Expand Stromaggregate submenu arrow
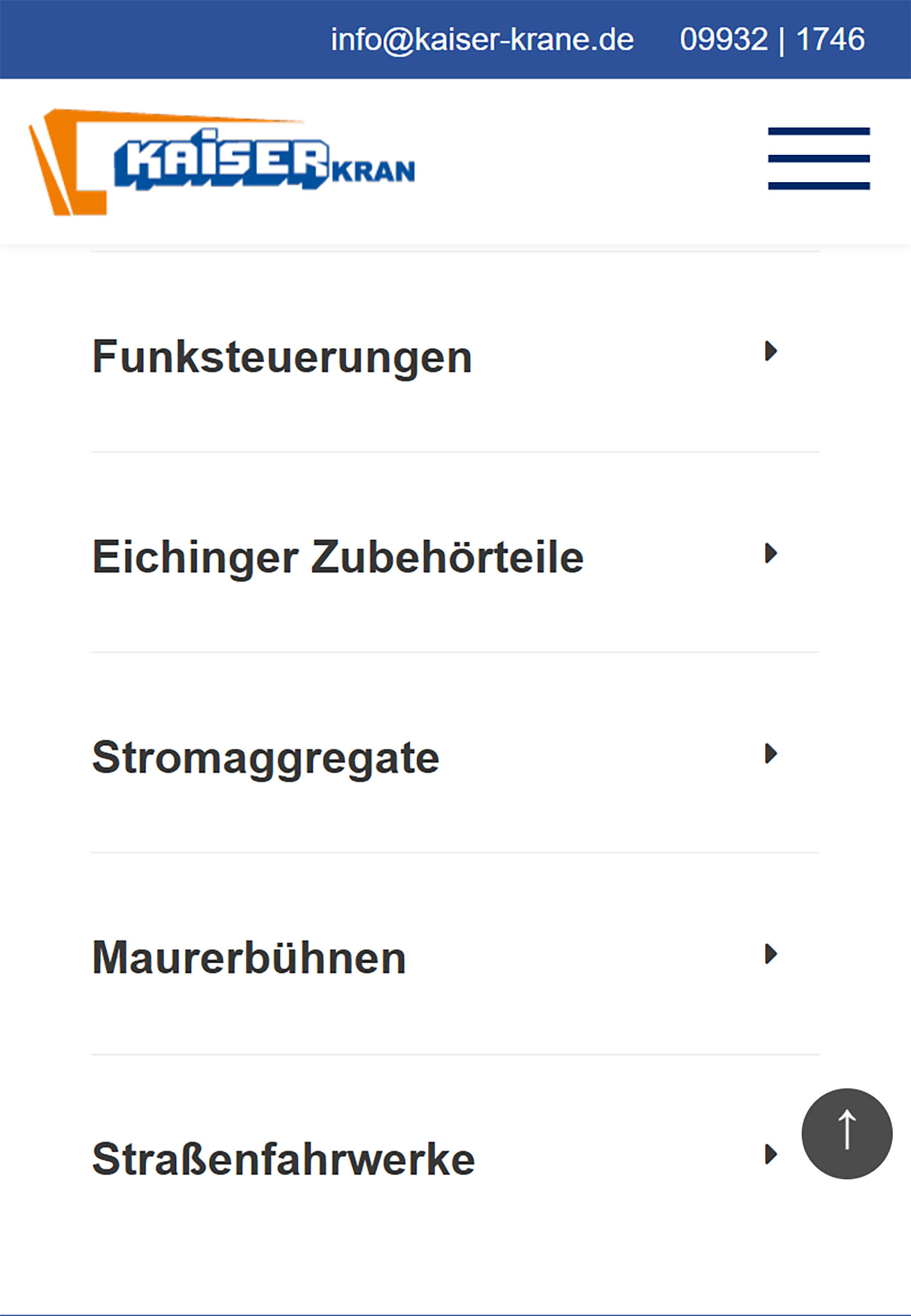 (771, 753)
